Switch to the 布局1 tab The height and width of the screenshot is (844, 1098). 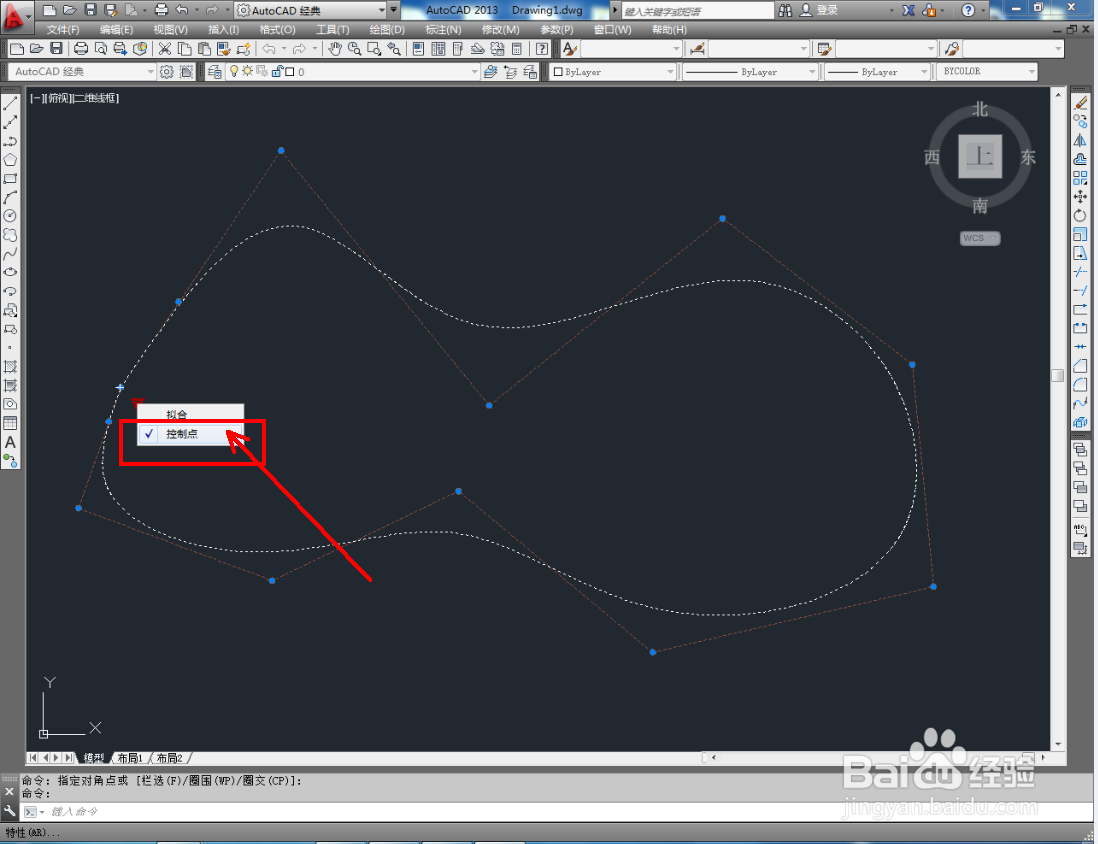130,759
